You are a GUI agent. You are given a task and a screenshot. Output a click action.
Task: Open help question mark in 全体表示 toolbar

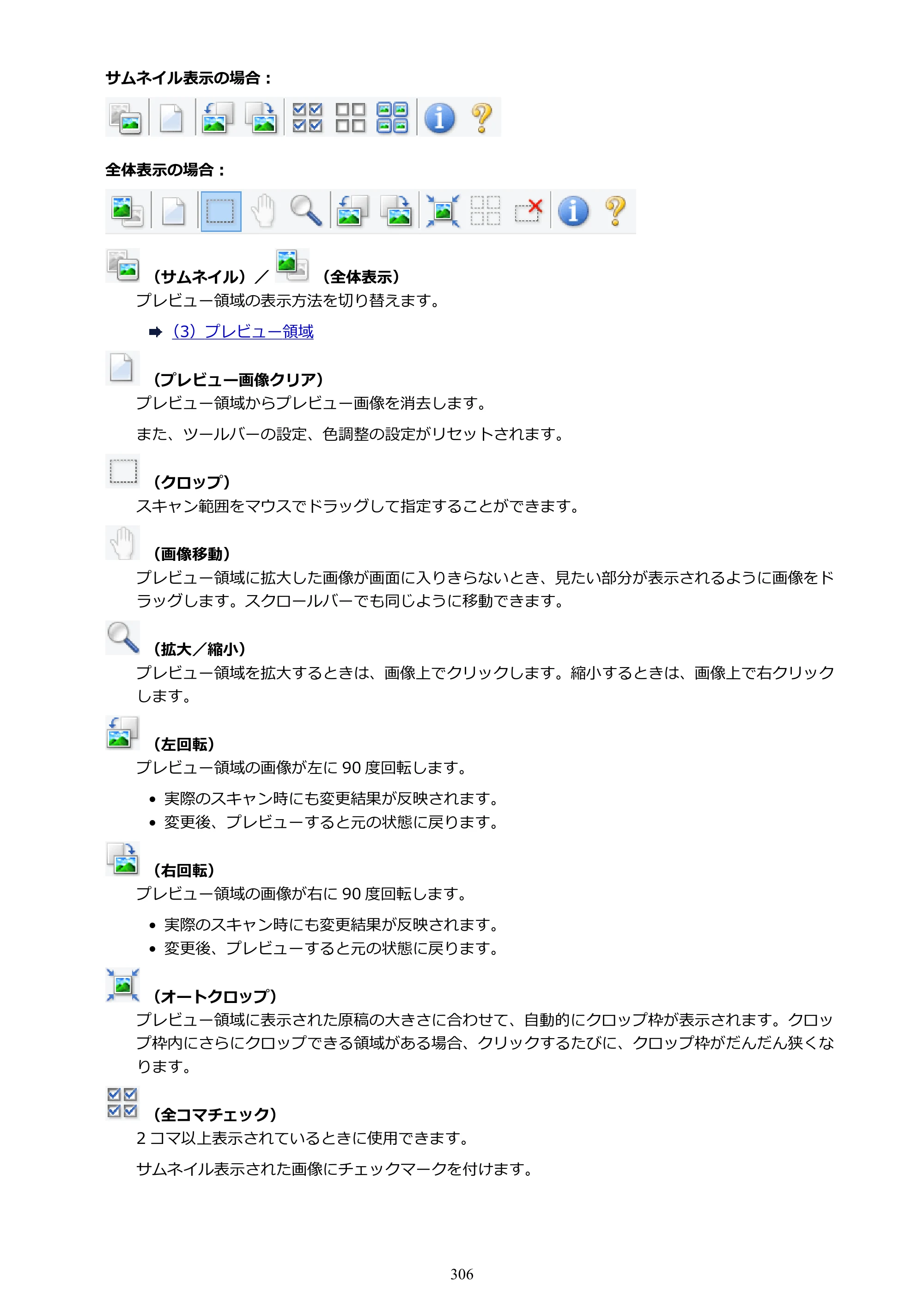pyautogui.click(x=615, y=211)
